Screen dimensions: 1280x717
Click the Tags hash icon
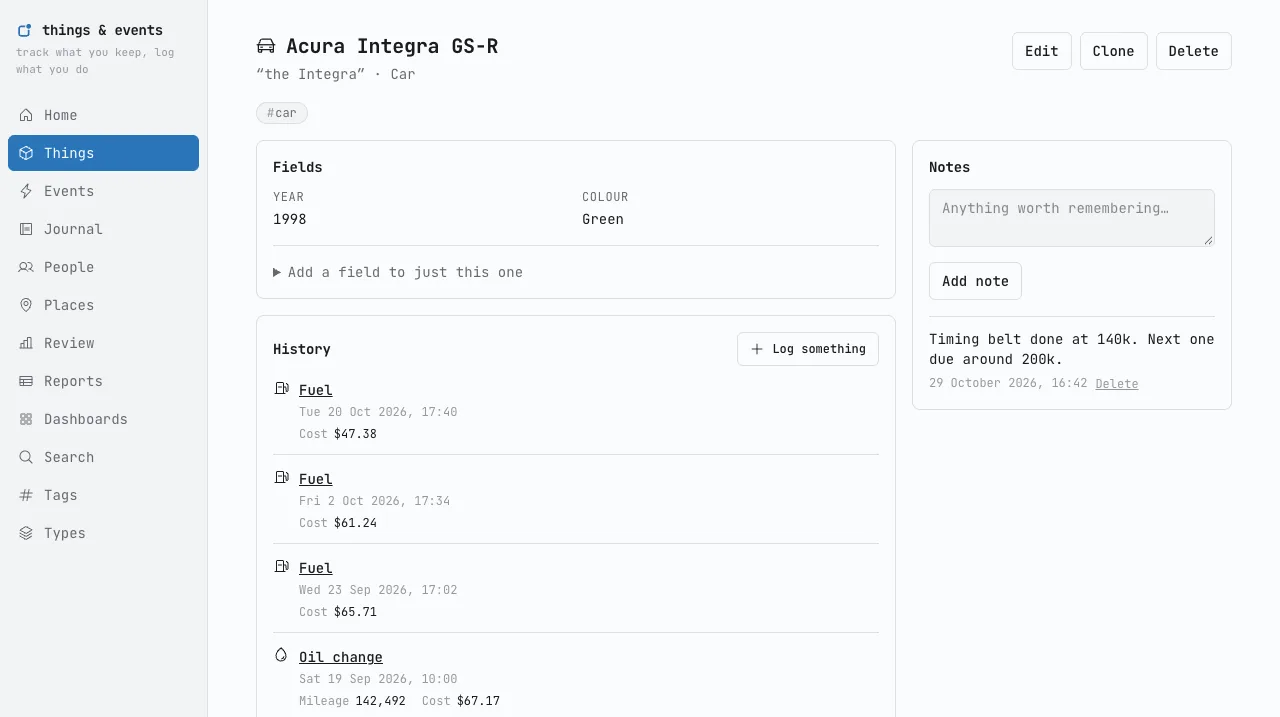26,495
